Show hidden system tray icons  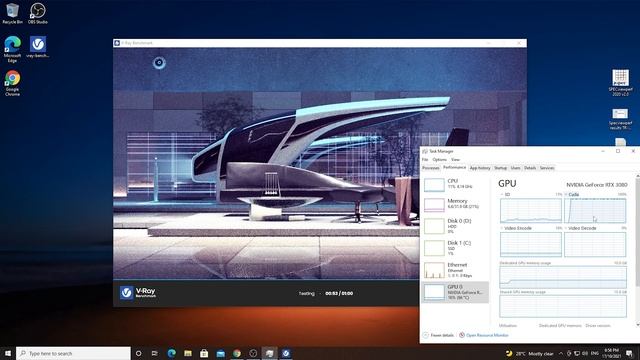click(561, 353)
